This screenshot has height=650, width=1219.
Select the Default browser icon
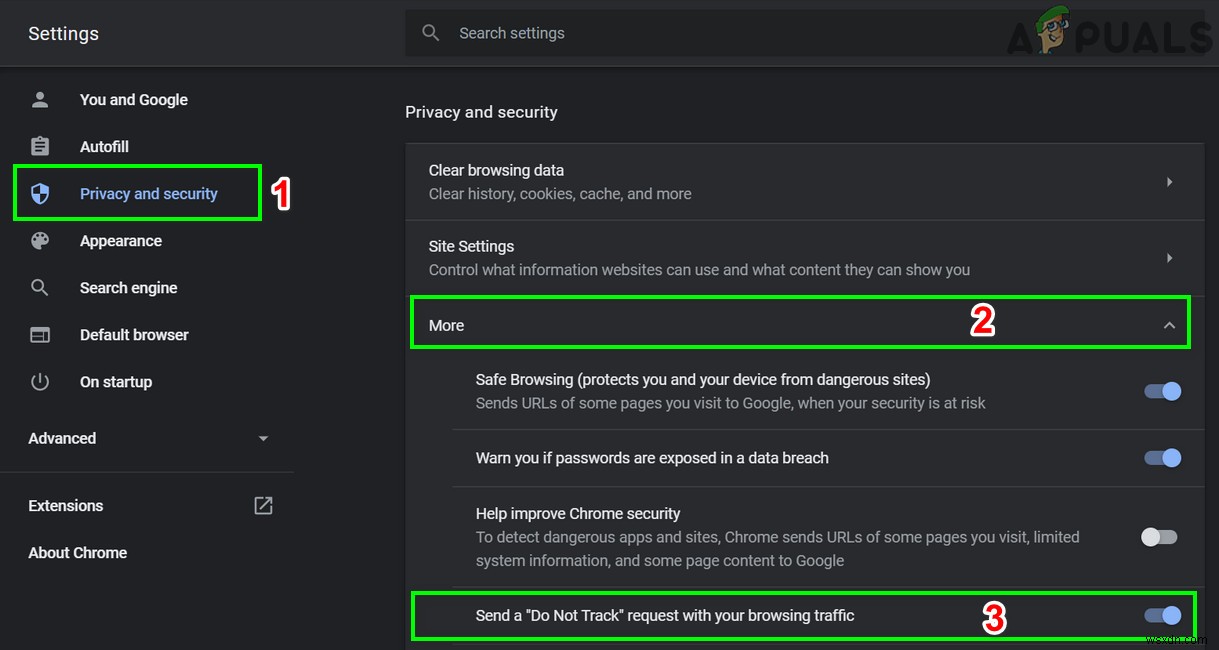tap(39, 334)
